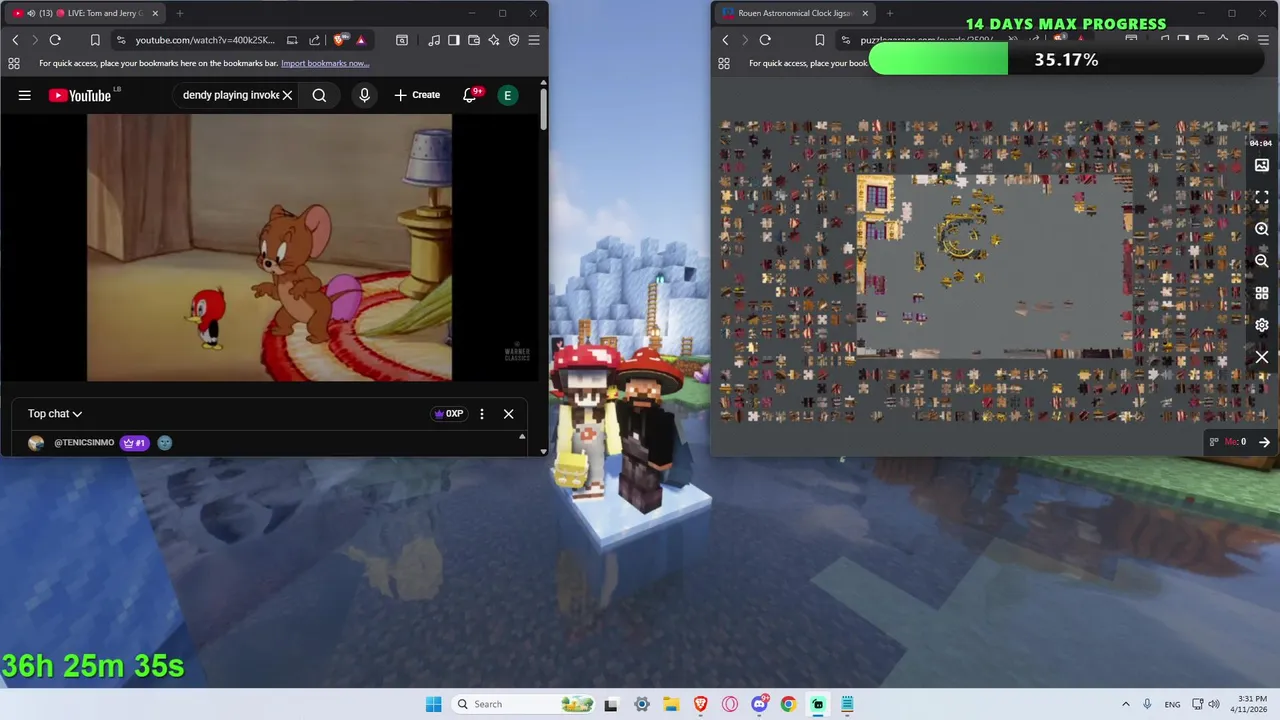Screen dimensions: 1280x720
Task: Toggle sidebar panel in YouTube browser
Action: (454, 40)
